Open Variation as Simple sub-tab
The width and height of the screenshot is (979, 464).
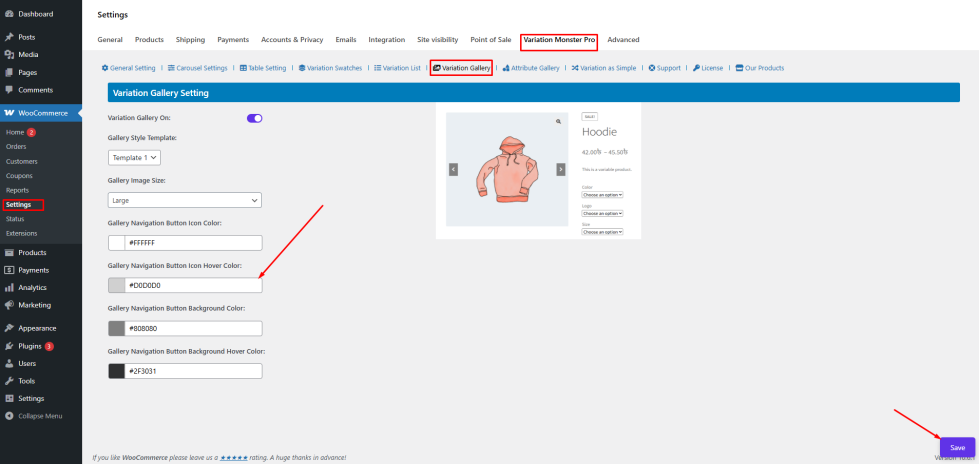[604, 68]
